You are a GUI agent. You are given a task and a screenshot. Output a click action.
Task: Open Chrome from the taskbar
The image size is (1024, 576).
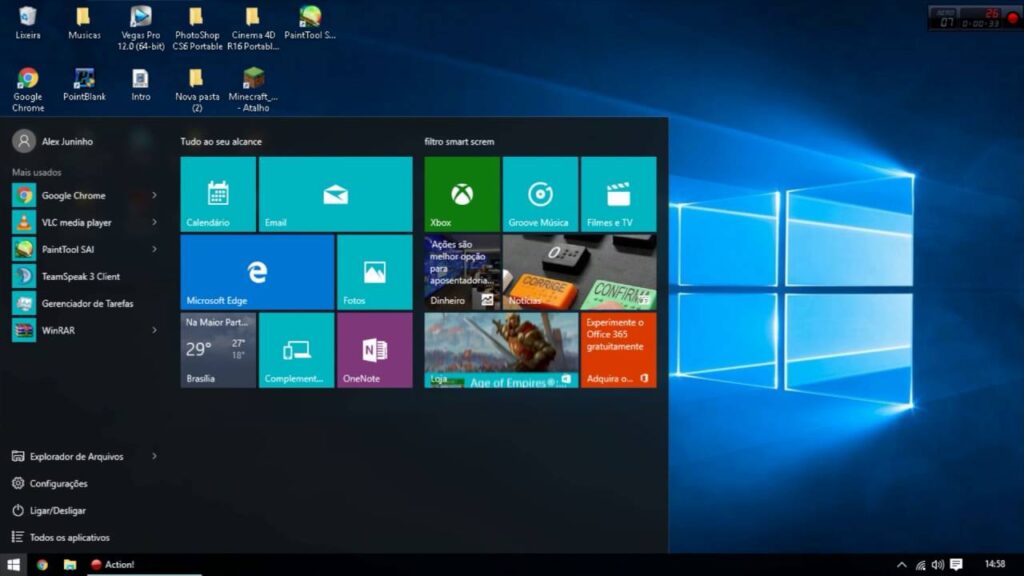[42, 565]
